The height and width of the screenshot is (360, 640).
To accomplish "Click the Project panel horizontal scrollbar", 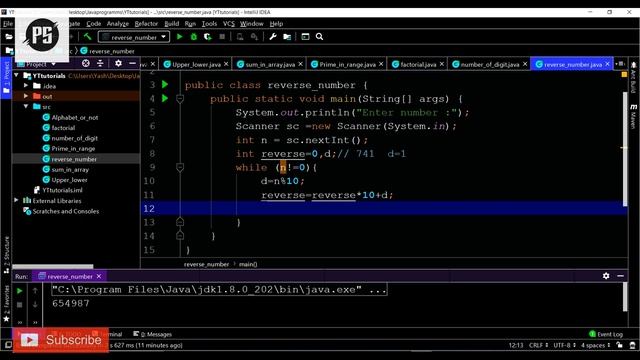I will [53, 266].
